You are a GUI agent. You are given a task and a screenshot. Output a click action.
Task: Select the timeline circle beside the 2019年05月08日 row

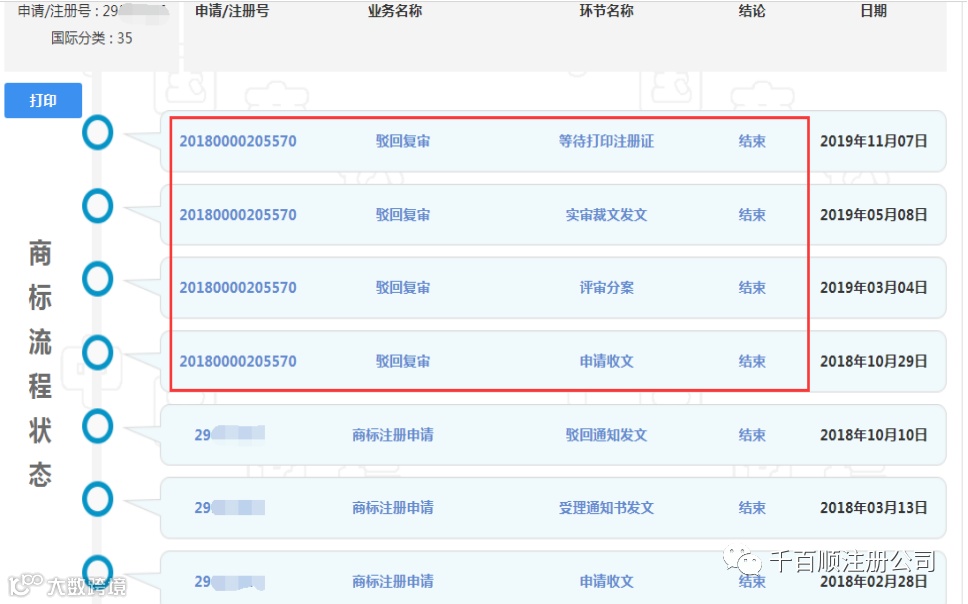click(x=98, y=206)
